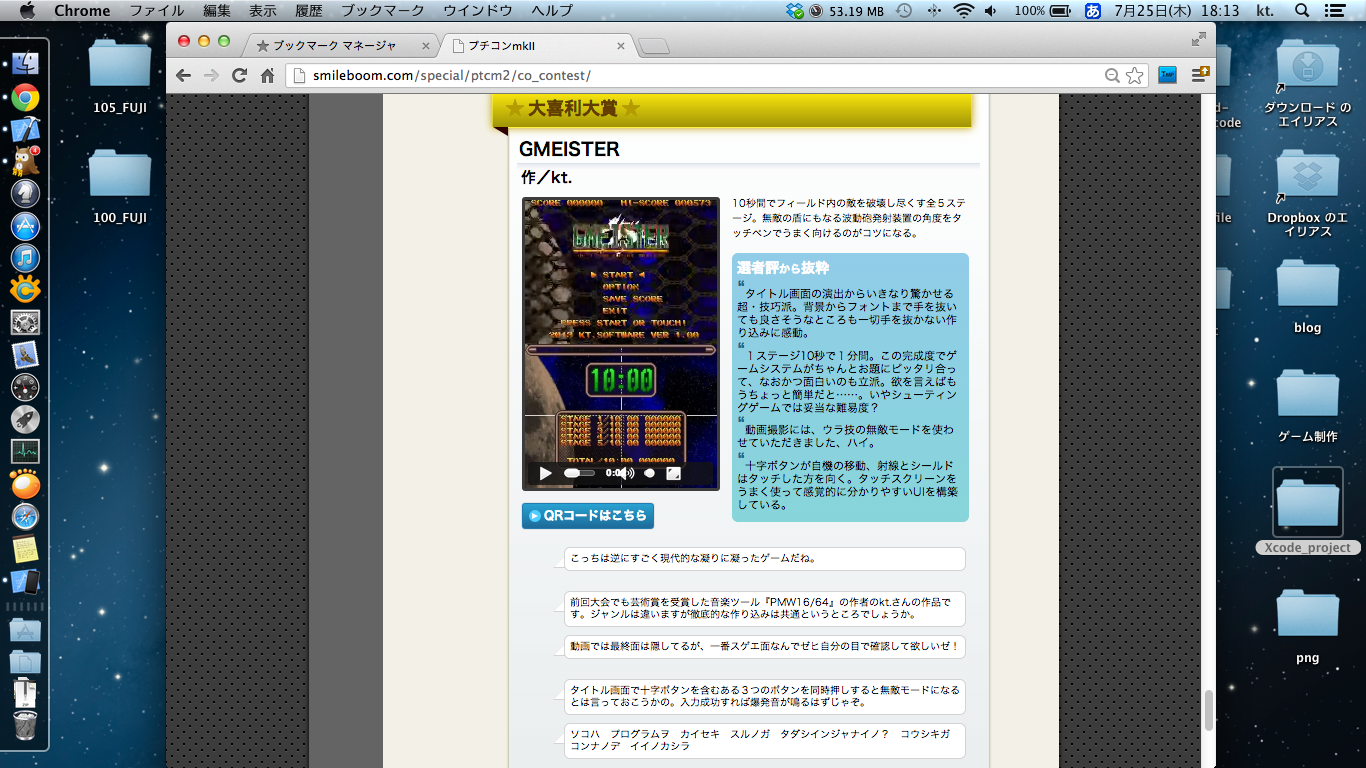Reload the page with the refresh icon
Viewport: 1366px width, 768px height.
[239, 75]
